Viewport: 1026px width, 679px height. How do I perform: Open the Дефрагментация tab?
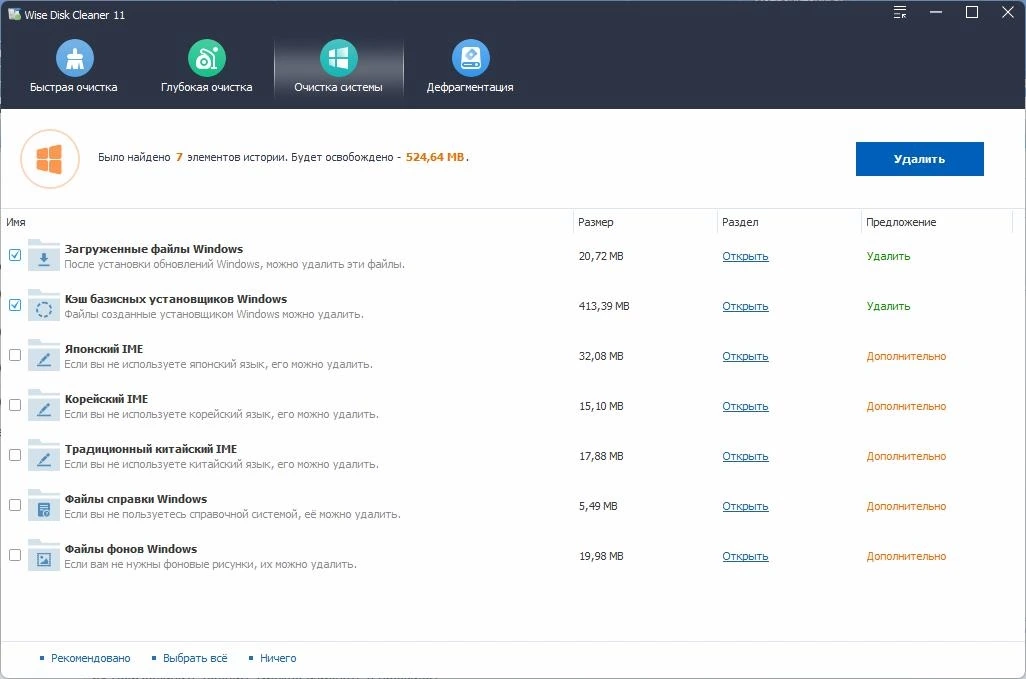coord(470,67)
